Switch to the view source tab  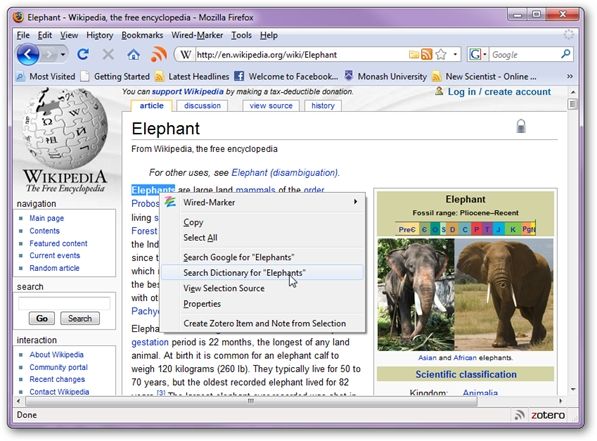click(x=271, y=105)
